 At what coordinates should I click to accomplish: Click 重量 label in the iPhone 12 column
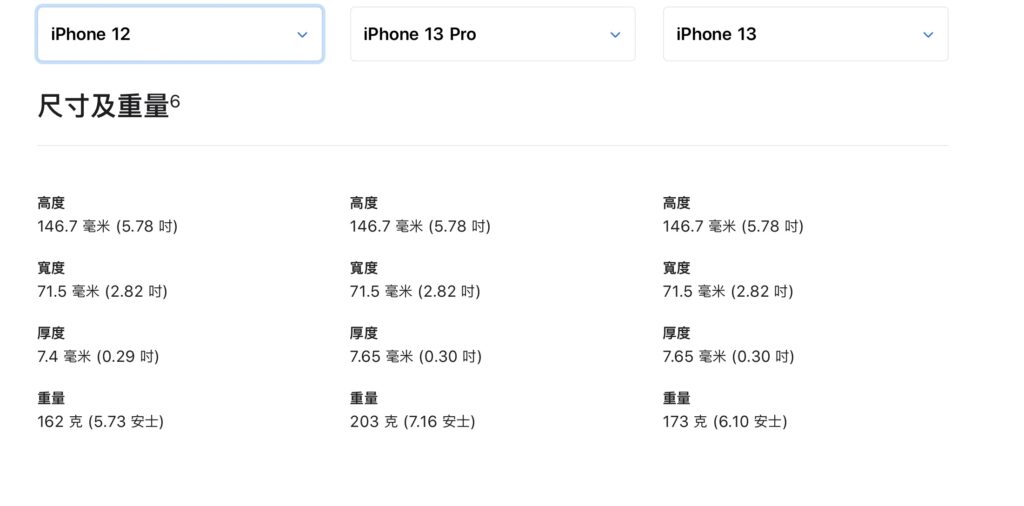coord(51,398)
